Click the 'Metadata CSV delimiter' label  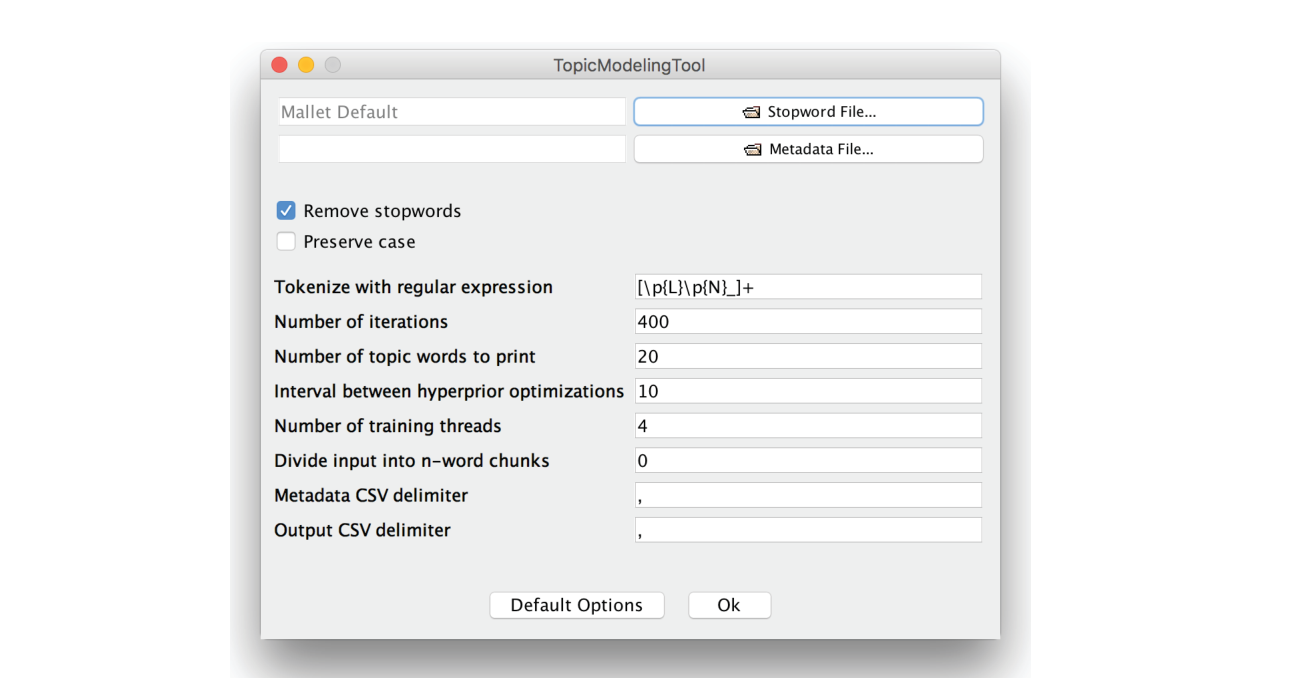[x=371, y=495]
